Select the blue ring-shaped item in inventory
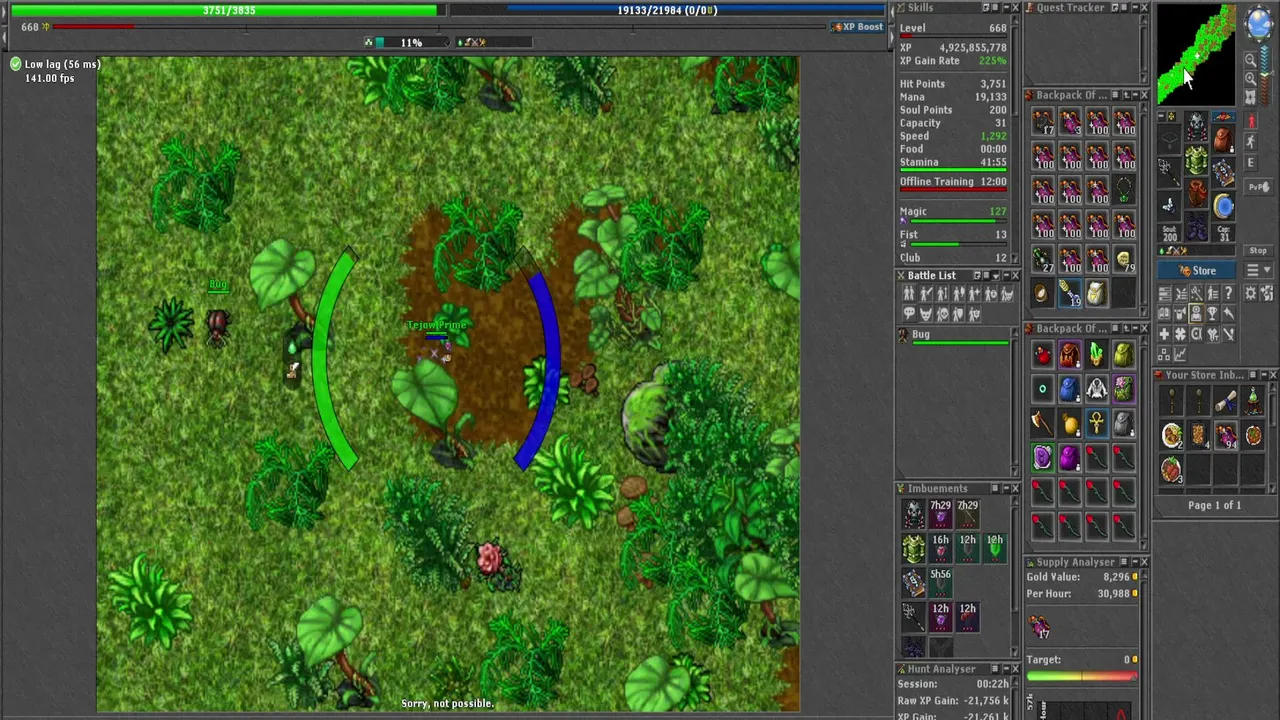 click(x=1223, y=206)
